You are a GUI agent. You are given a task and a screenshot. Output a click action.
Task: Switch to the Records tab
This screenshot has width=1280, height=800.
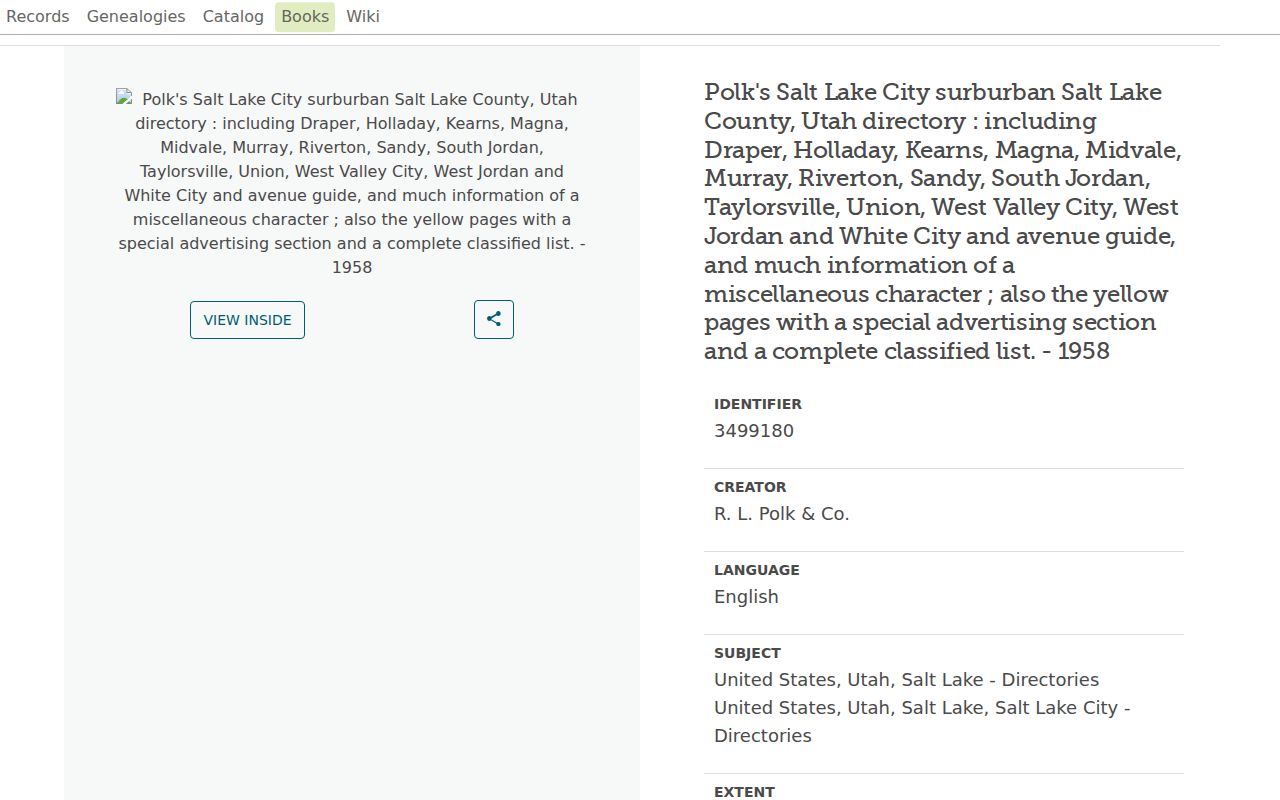[38, 17]
